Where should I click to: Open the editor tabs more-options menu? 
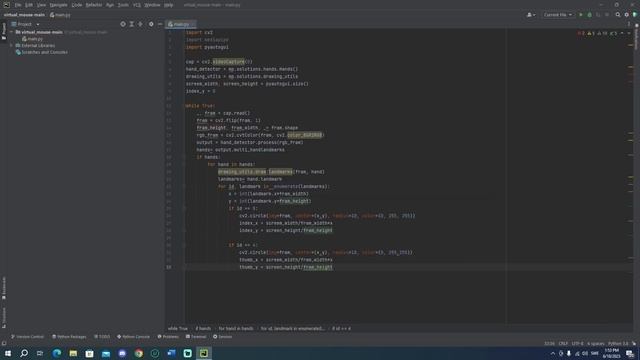click(629, 24)
